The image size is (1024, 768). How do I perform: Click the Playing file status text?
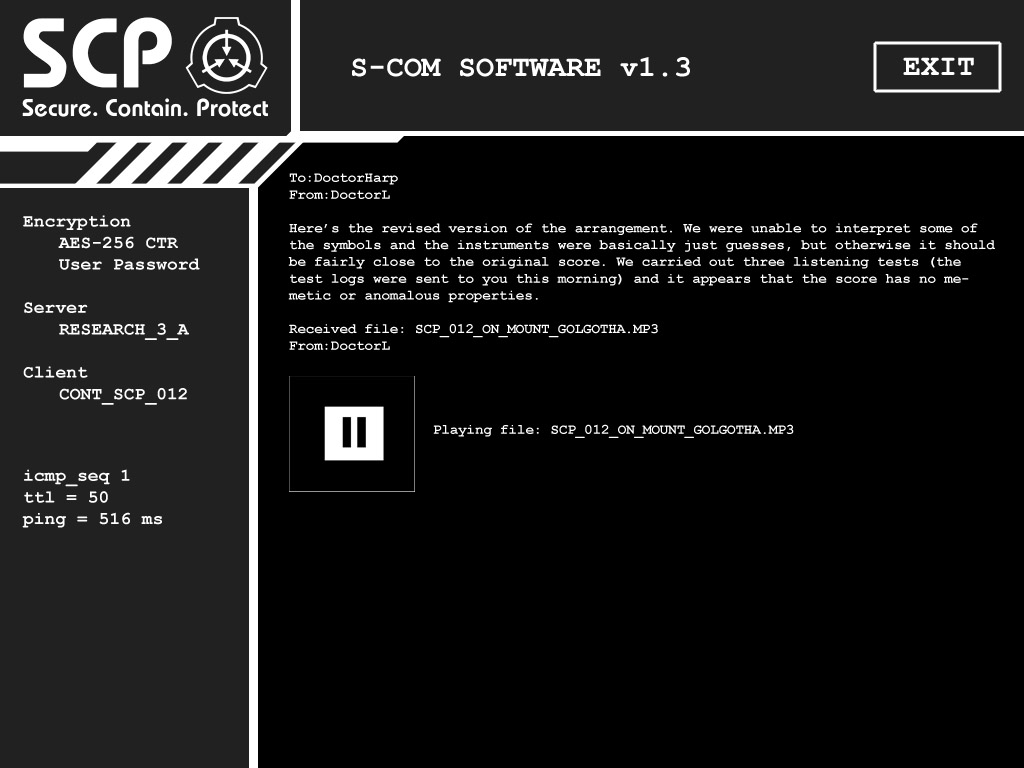(613, 430)
